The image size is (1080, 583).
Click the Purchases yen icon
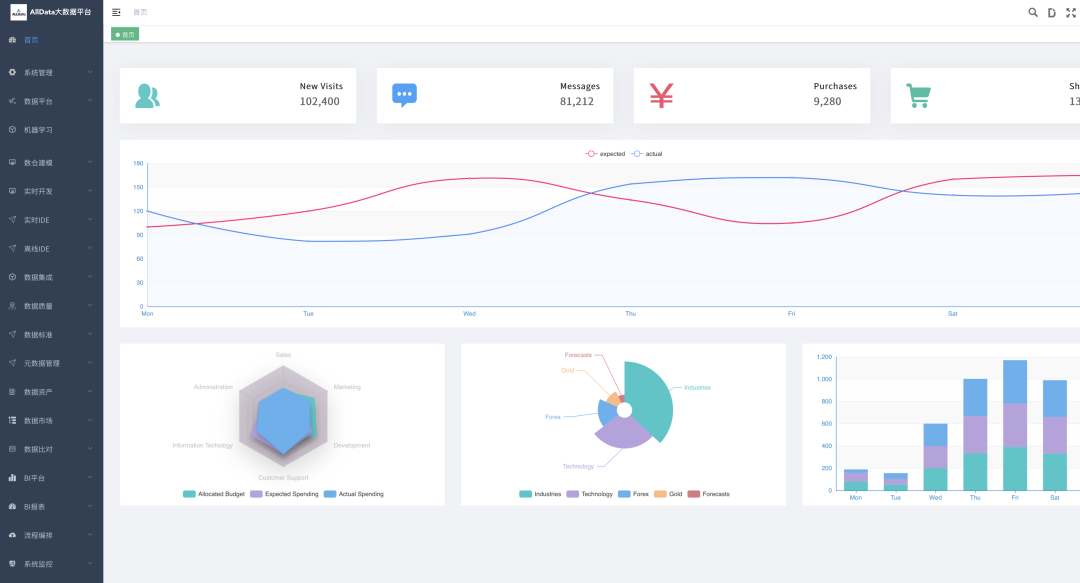pos(661,95)
